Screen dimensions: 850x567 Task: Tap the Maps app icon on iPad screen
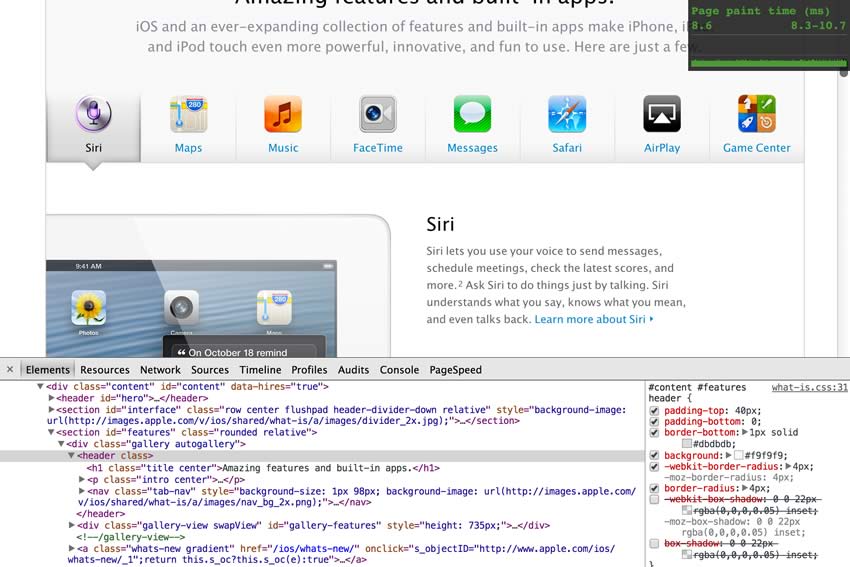(274, 308)
